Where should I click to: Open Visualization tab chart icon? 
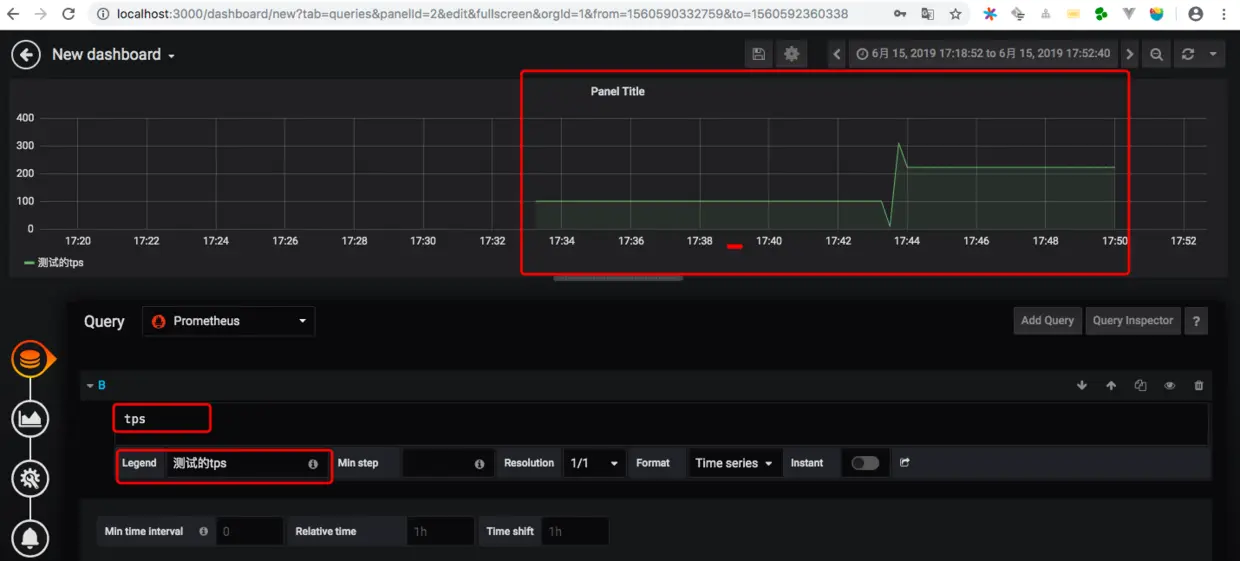pos(31,418)
